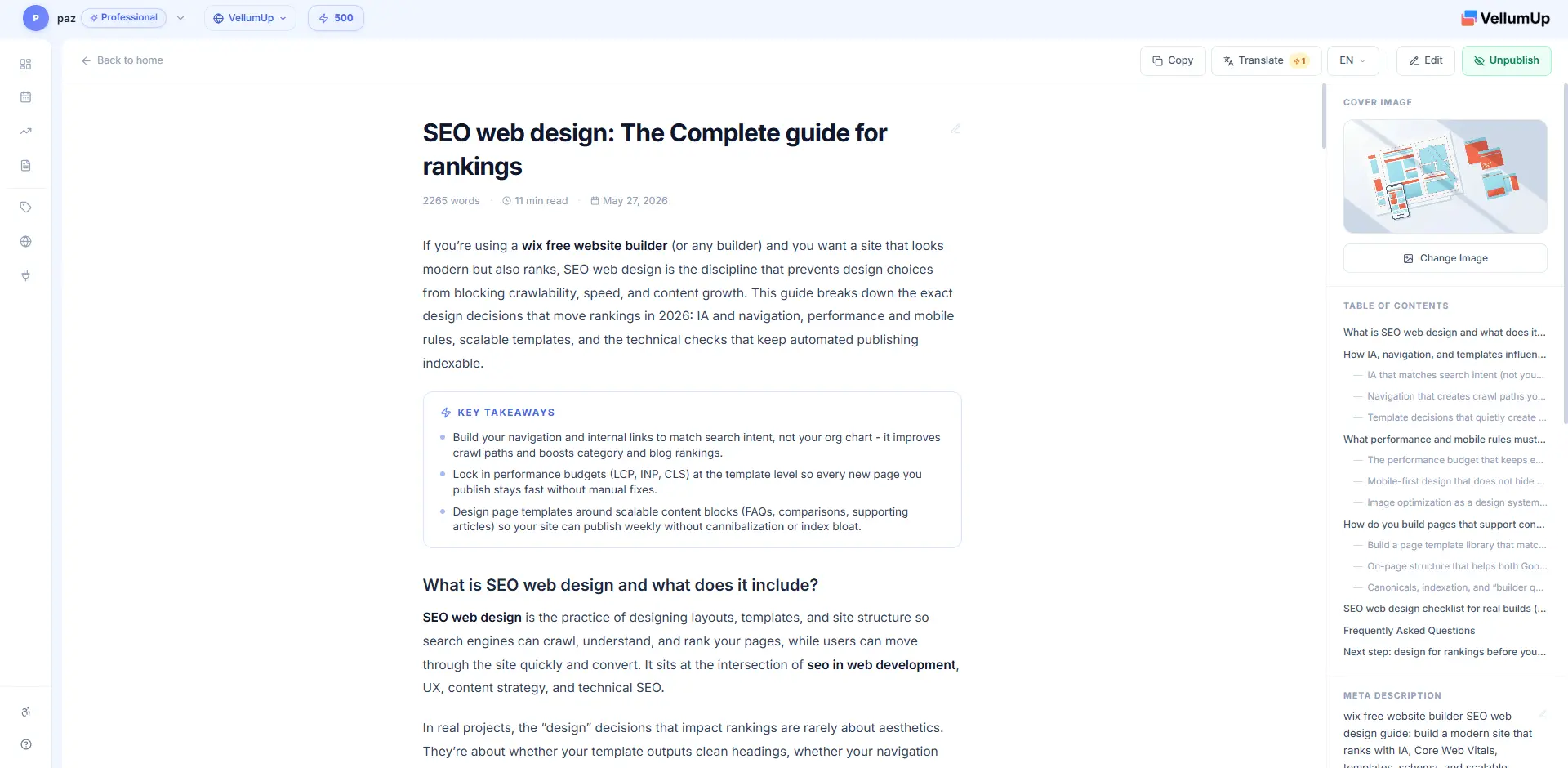Open the 500 credits badge

(x=336, y=18)
